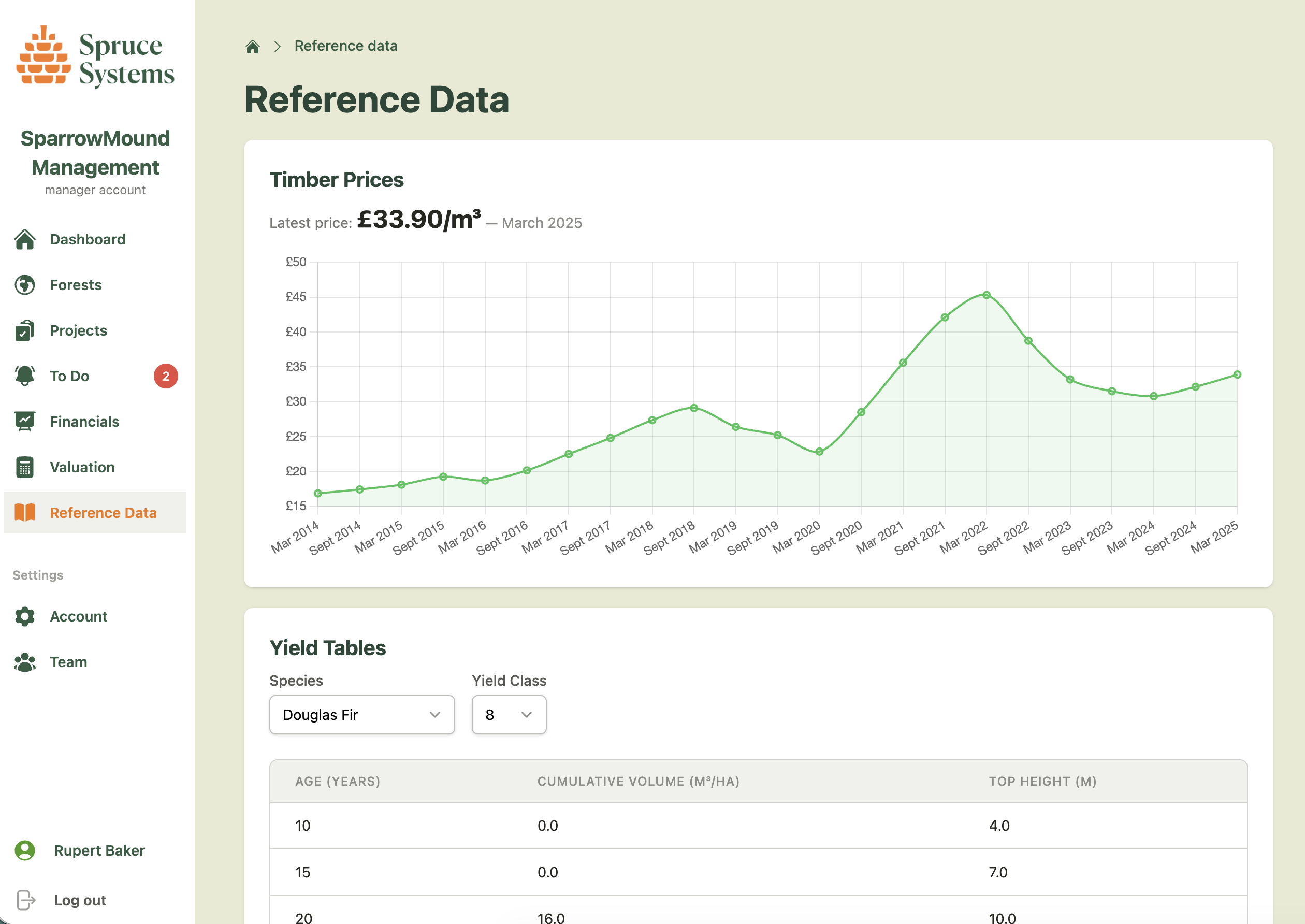
Task: Click the Cumulative Volume (m³/ha) column header
Action: (639, 781)
